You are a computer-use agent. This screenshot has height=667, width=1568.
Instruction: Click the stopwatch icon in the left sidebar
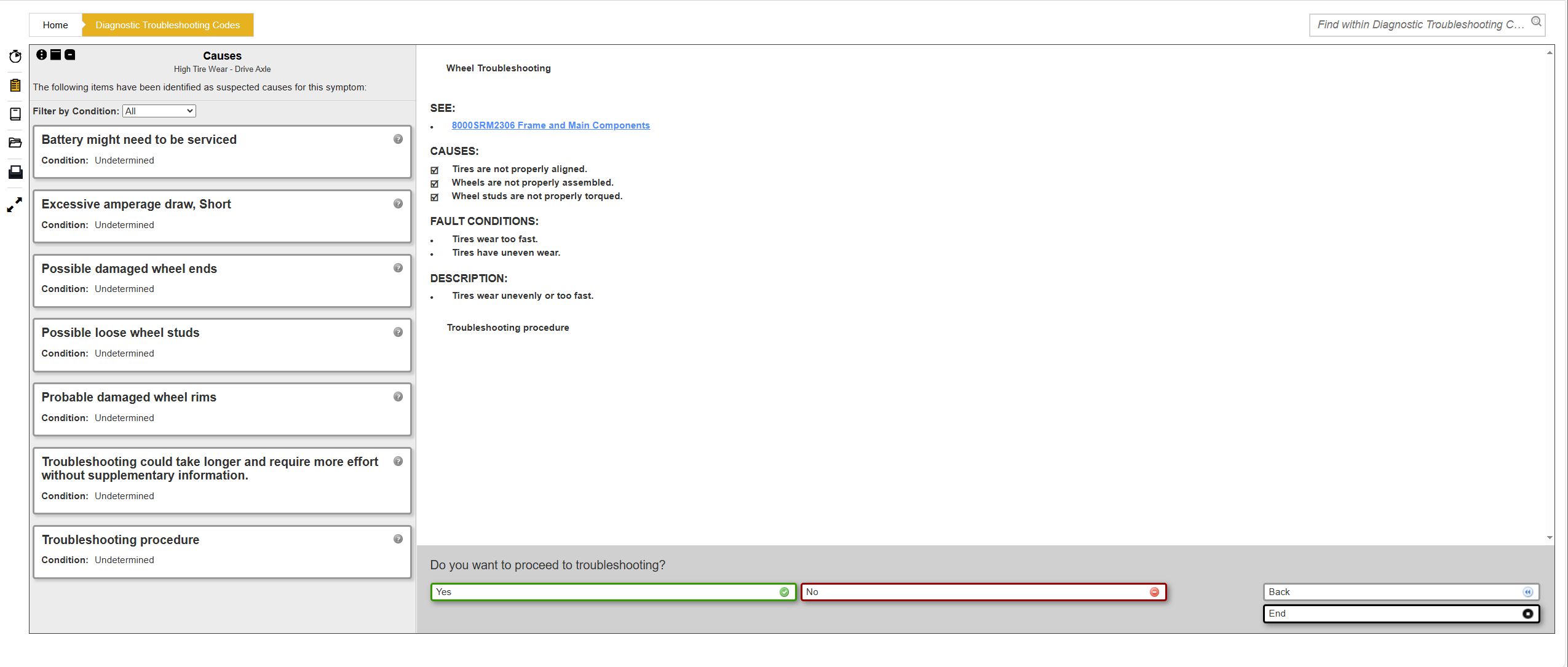[15, 57]
